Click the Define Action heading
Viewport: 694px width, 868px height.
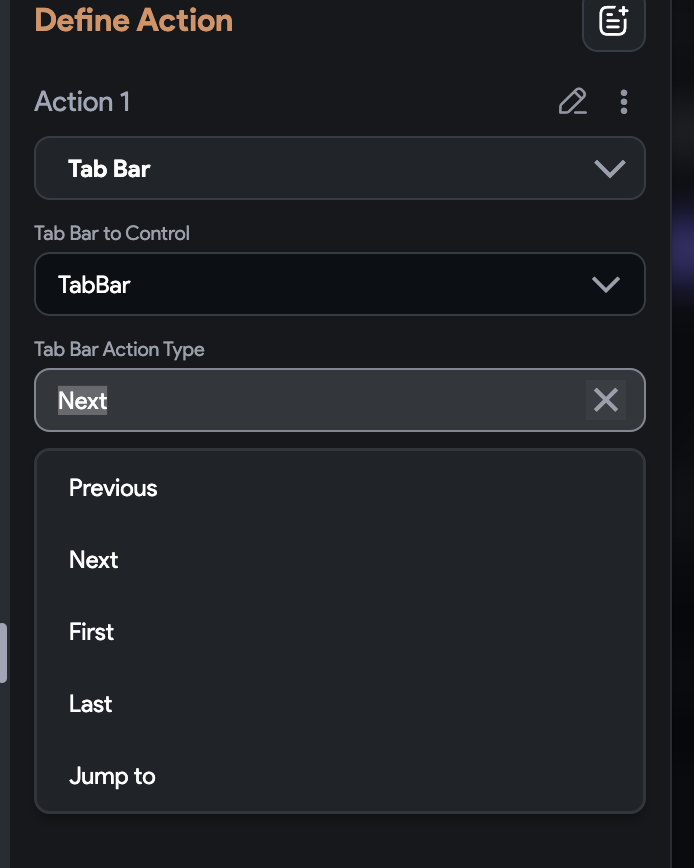point(133,20)
